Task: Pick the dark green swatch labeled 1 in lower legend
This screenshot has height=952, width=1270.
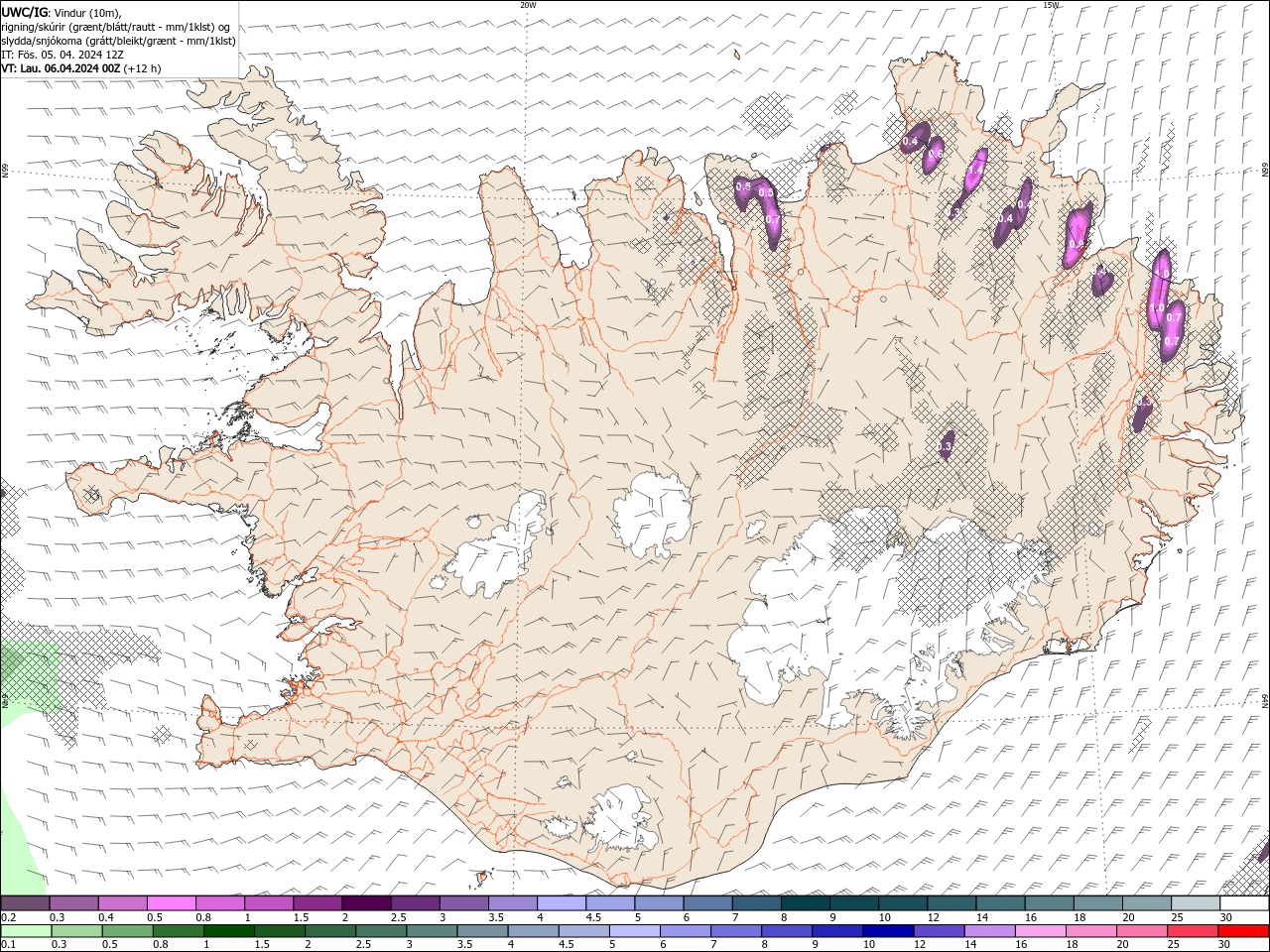Action: (x=229, y=931)
